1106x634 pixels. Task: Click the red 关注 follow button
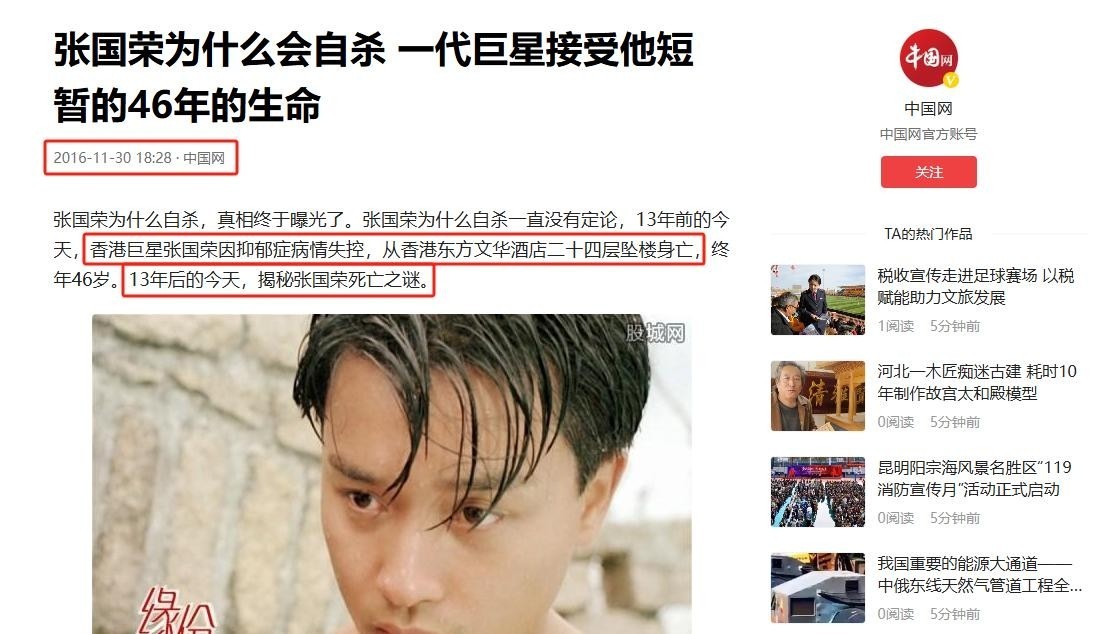coord(928,172)
